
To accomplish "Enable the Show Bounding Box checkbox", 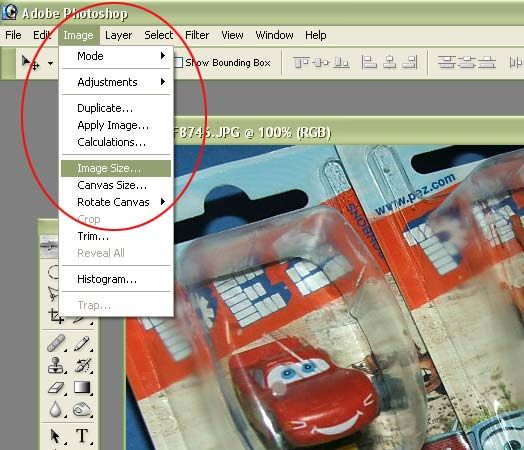I will (x=178, y=62).
